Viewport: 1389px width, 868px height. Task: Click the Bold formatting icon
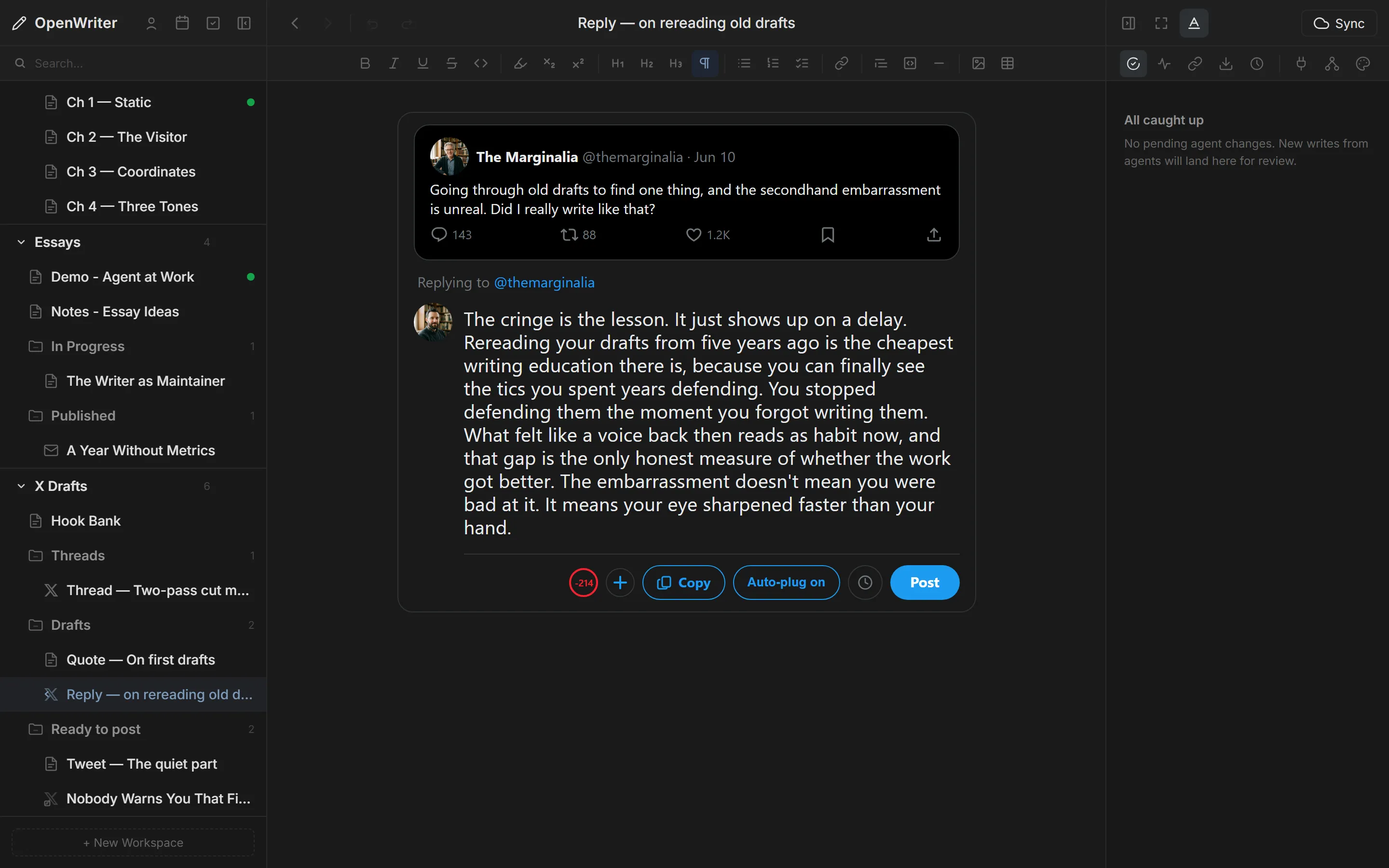(365, 63)
